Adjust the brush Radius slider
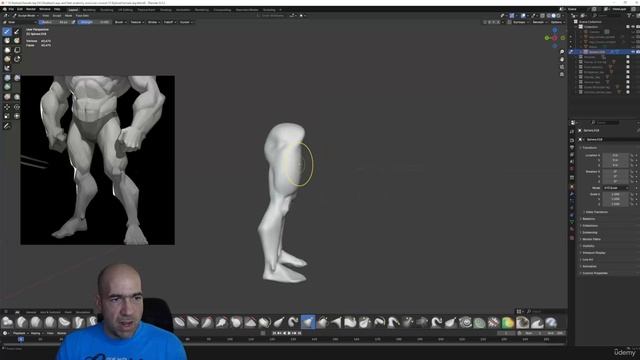This screenshot has height=360, width=640. [x=54, y=22]
